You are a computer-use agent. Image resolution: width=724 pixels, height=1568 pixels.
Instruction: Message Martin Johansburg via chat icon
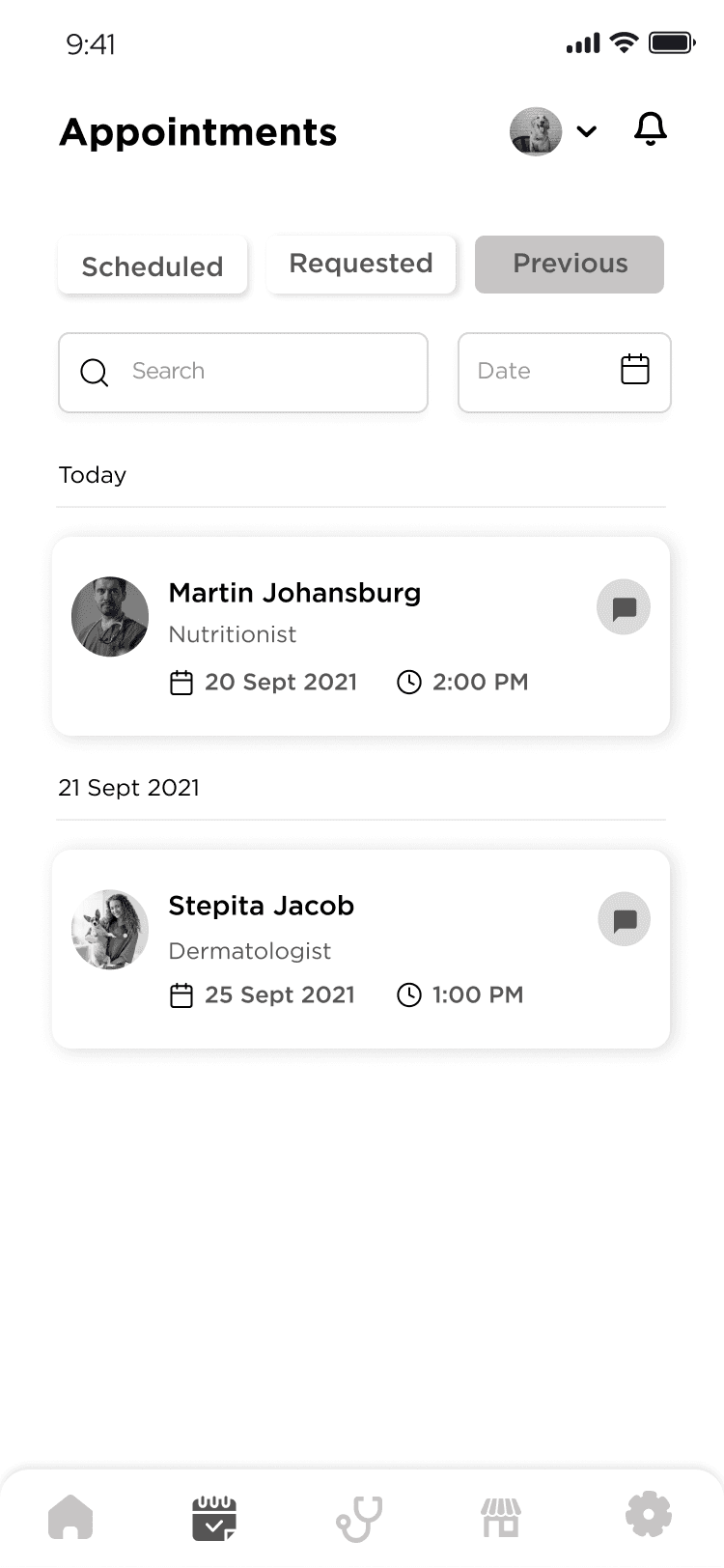pyautogui.click(x=624, y=607)
